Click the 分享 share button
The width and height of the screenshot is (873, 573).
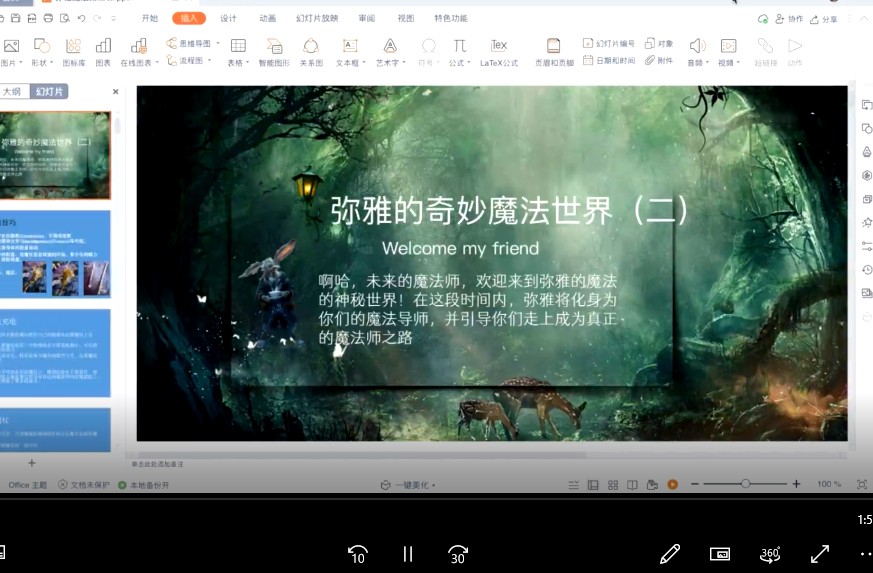coord(823,19)
